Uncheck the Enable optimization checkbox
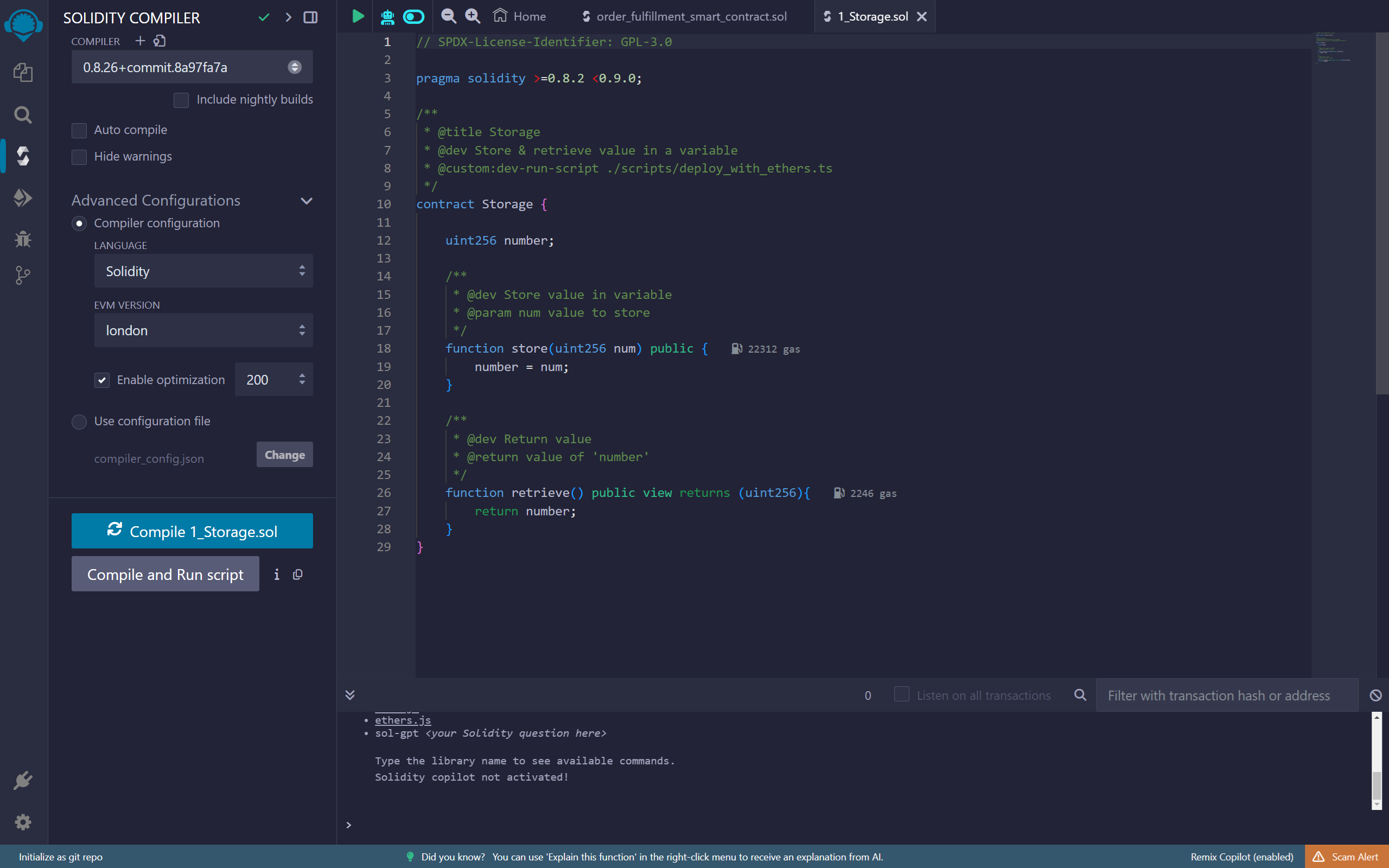 coord(102,380)
